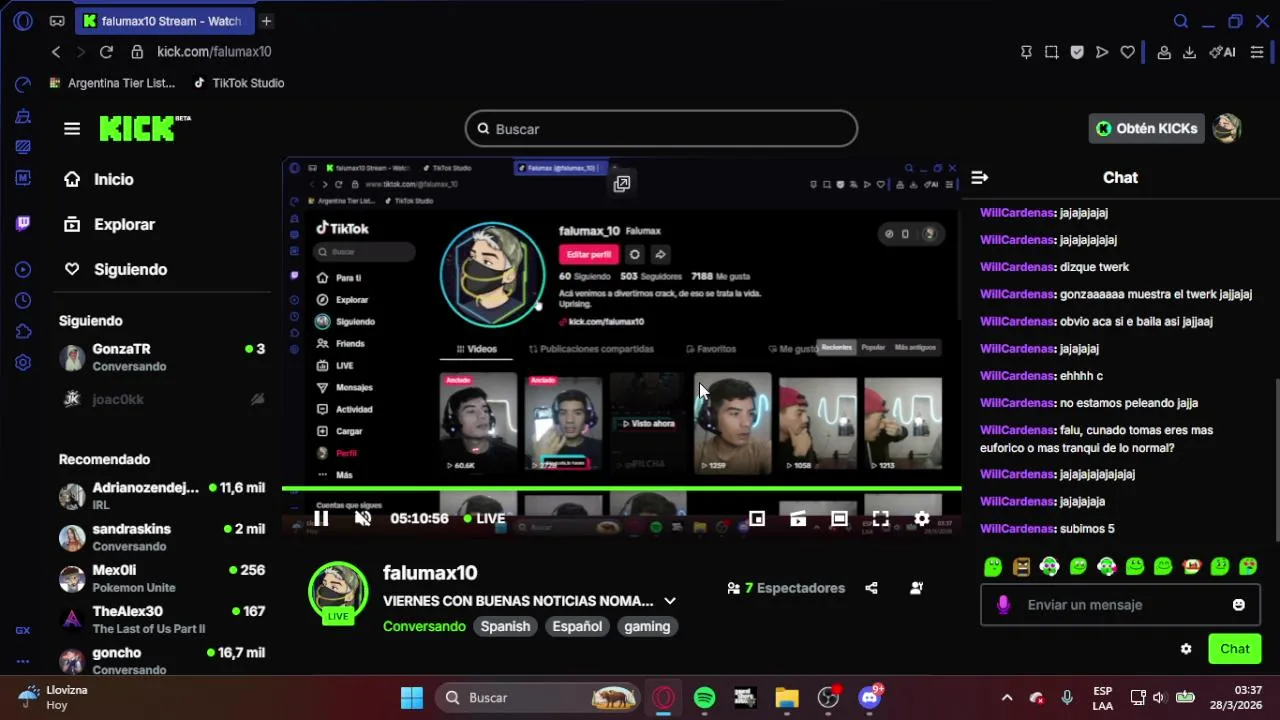
Task: Open recommended channel TheAlex30
Action: pos(162,619)
